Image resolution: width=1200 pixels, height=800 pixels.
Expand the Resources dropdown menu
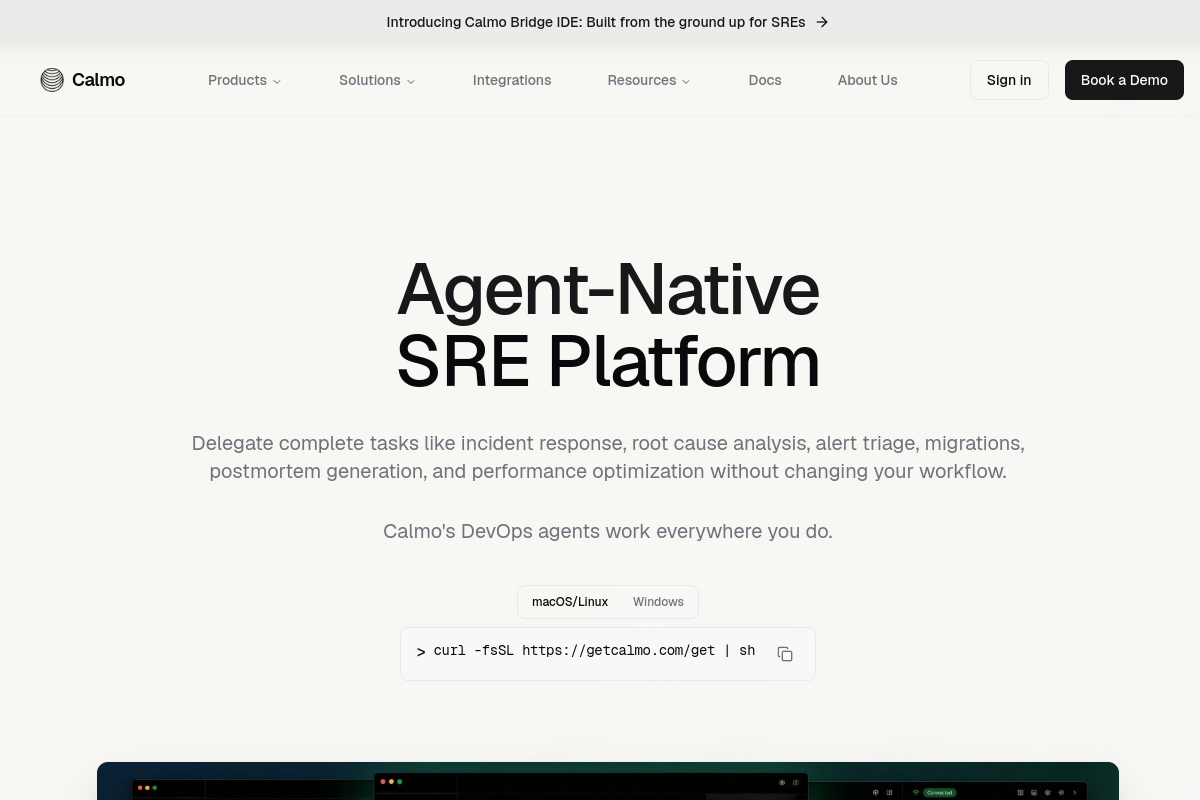(x=649, y=80)
